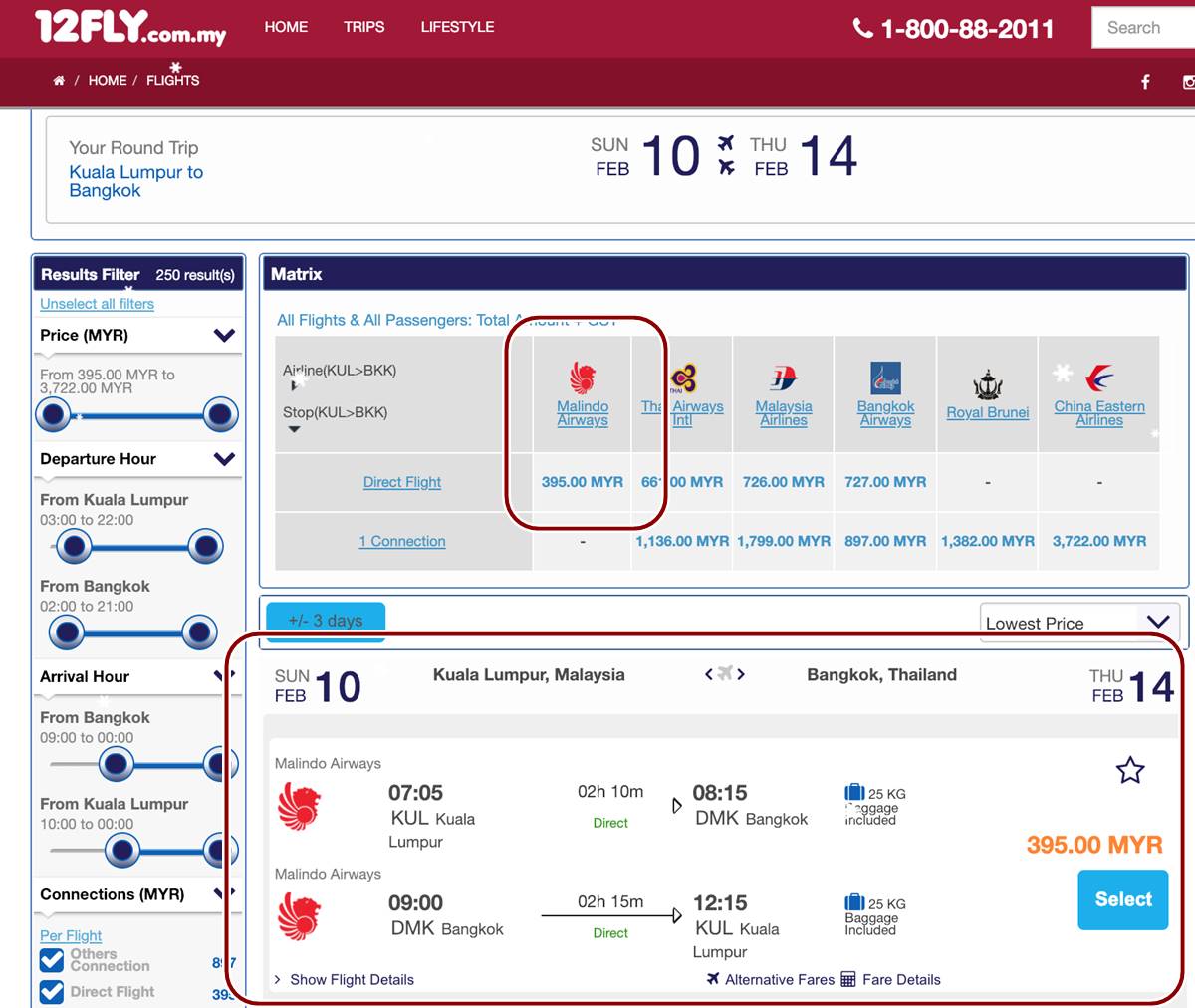Select 727.00 MYR Bangkok Airways direct fare
The width and height of the screenshot is (1195, 1008).
[885, 482]
